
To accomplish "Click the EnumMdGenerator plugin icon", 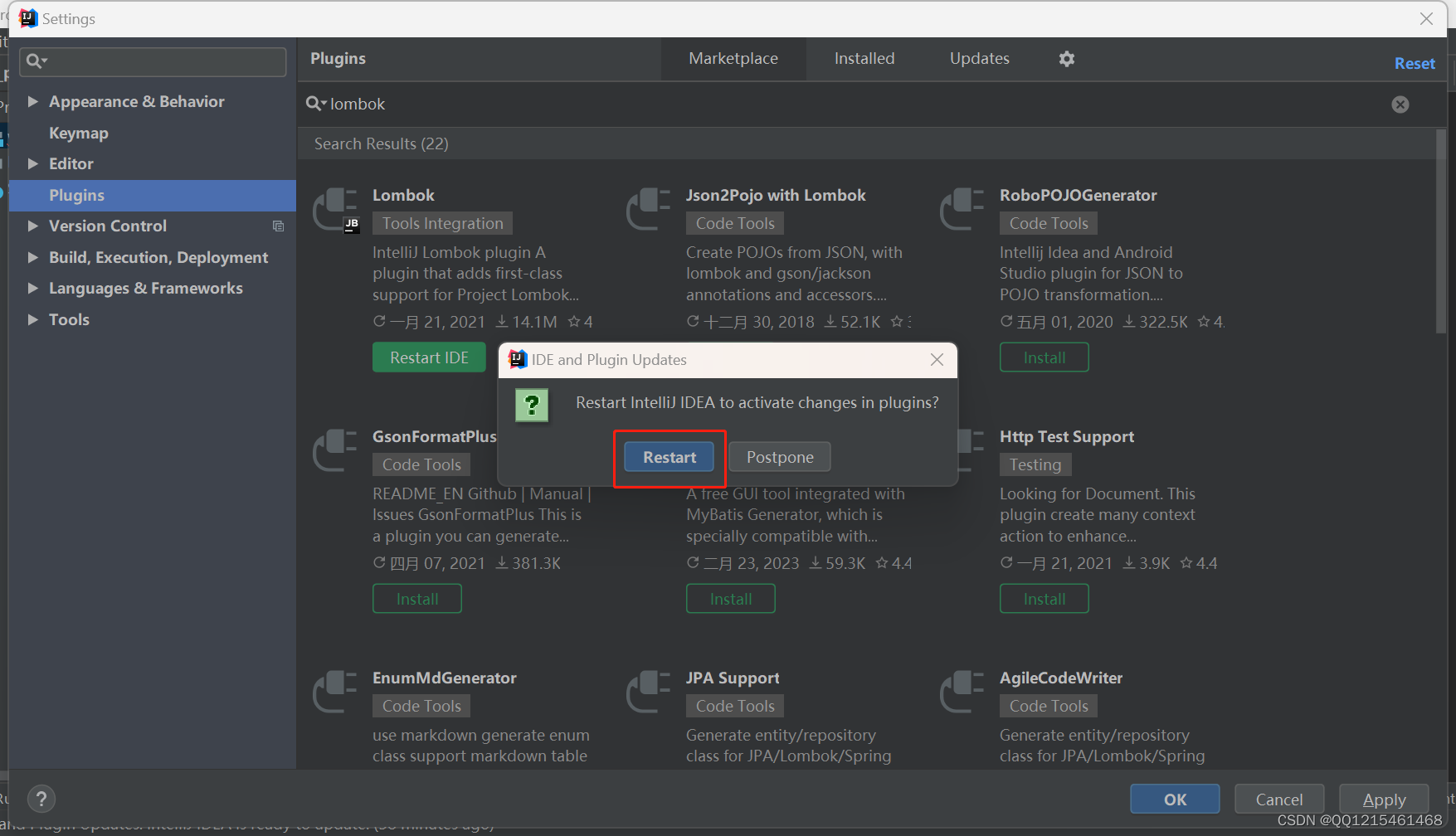I will (335, 692).
